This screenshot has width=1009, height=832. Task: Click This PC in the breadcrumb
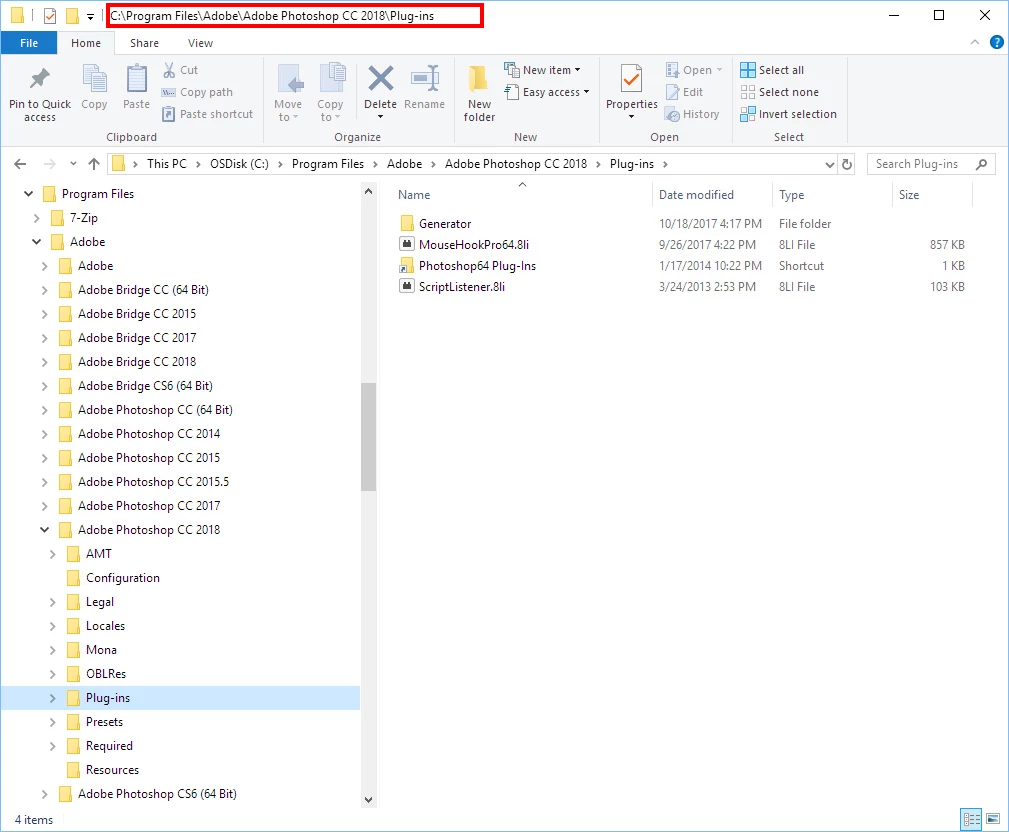point(167,164)
